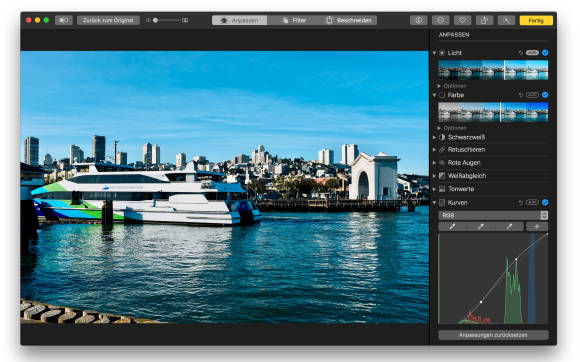The height and width of the screenshot is (362, 580).
Task: Click the Schwarzweiß label
Action: tap(466, 137)
